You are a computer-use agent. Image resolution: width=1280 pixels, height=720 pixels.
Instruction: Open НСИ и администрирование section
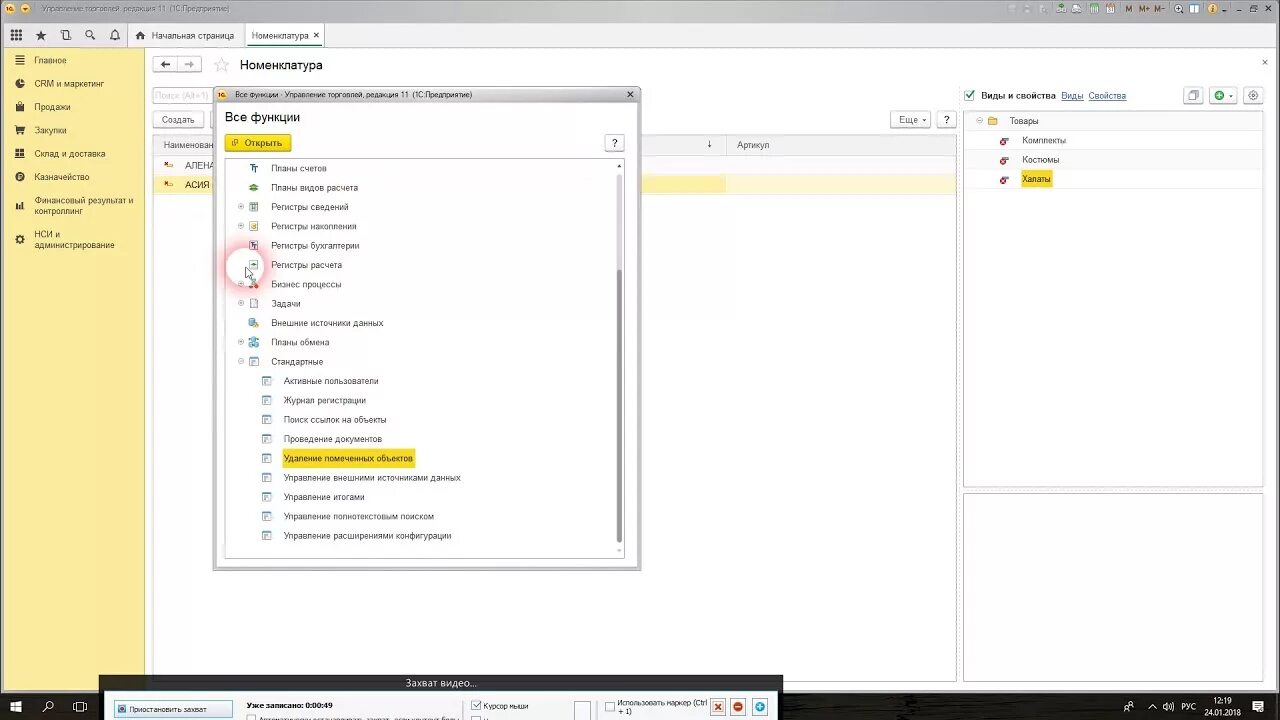pos(74,239)
